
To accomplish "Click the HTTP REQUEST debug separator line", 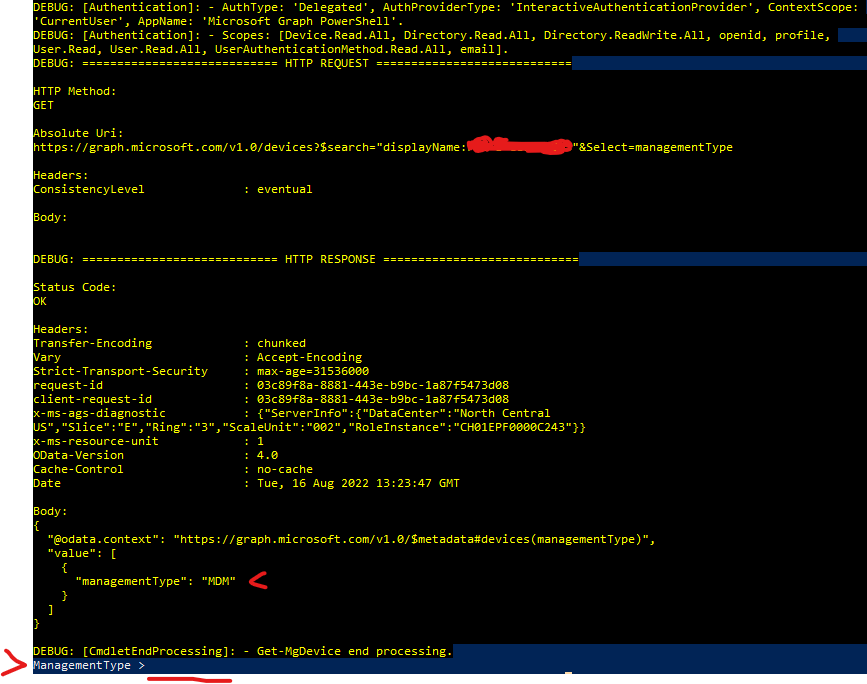I will coord(302,64).
